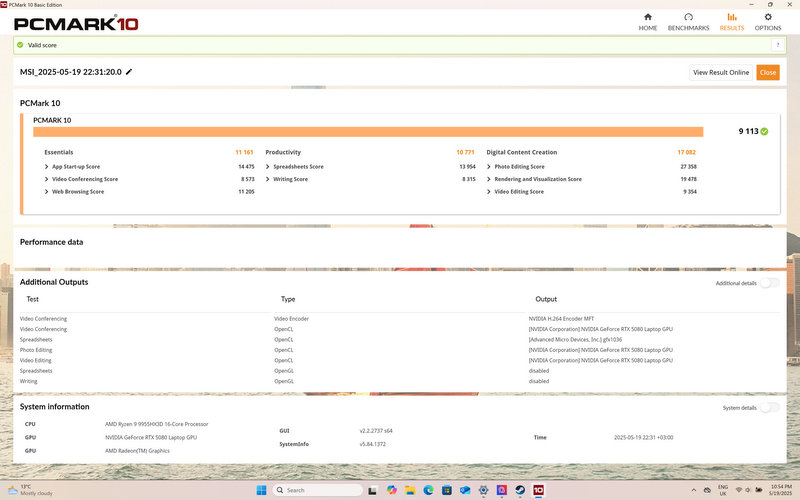The image size is (800, 500).
Task: Click the green valid score checkmark
Action: pos(764,131)
